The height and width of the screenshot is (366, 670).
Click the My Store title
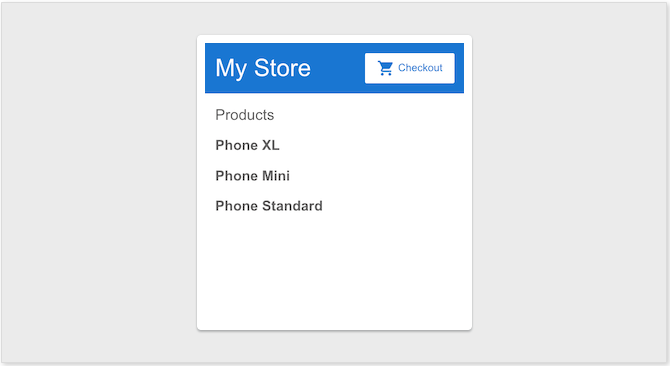(263, 68)
